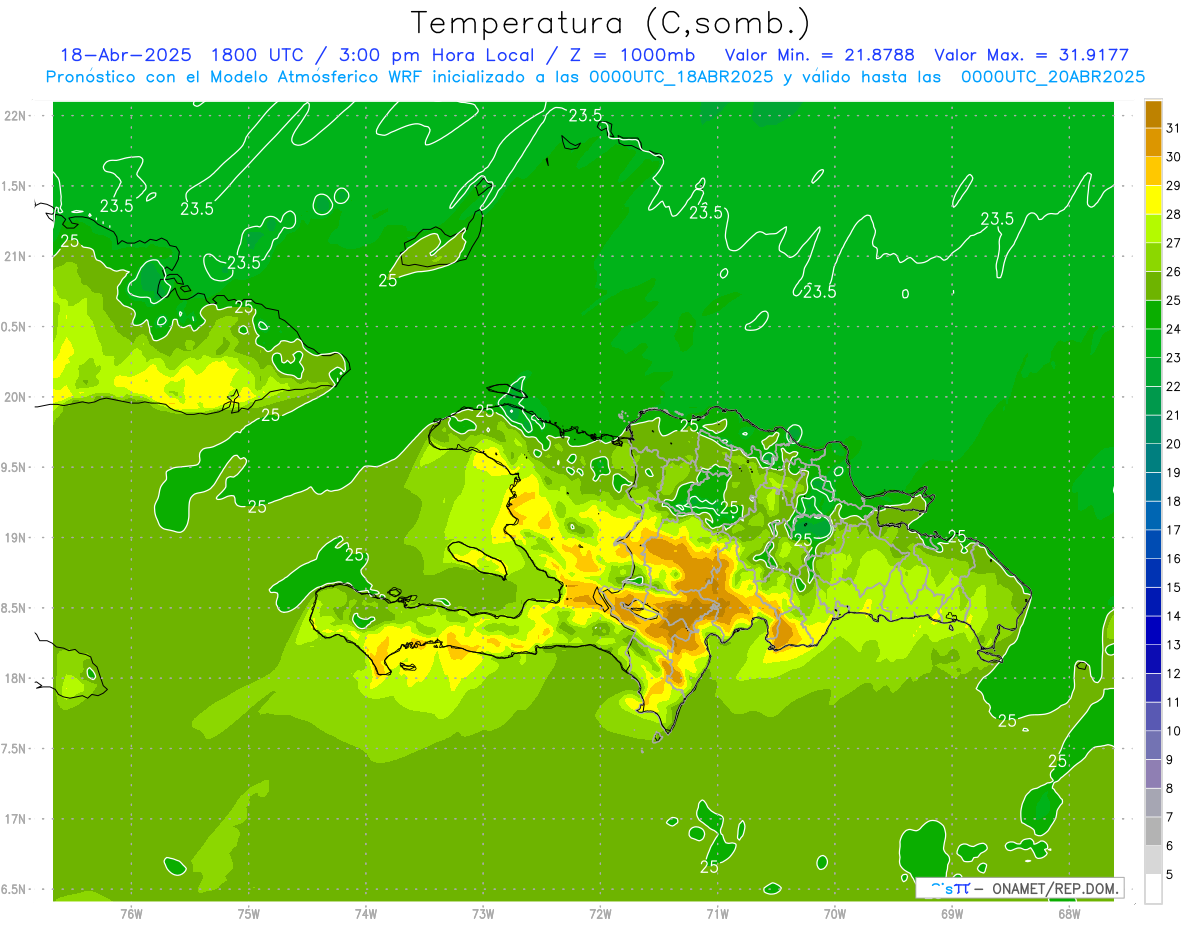Click the legend value "28"
Image resolution: width=1200 pixels, height=927 pixels.
click(x=1174, y=214)
